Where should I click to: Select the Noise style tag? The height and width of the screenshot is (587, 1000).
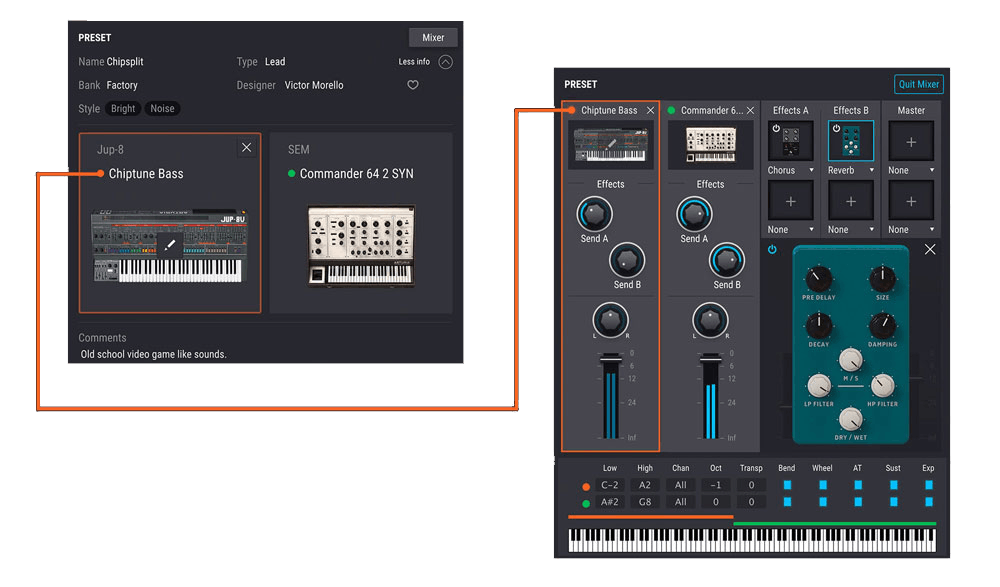click(162, 108)
